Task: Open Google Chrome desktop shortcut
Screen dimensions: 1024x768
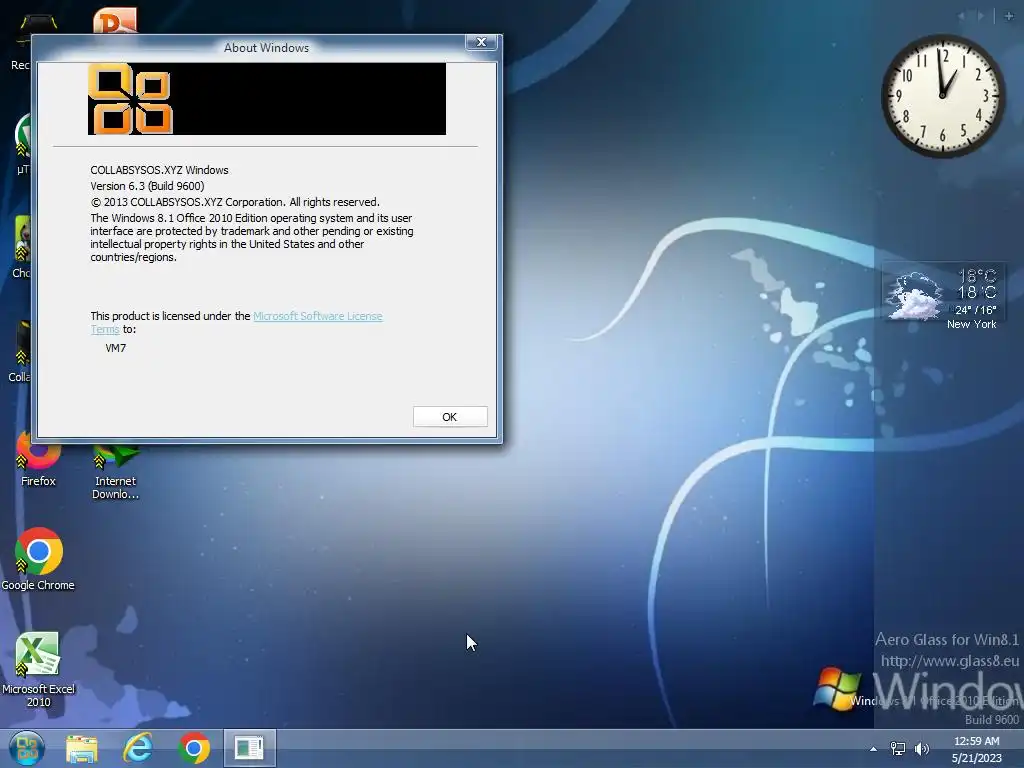Action: pyautogui.click(x=39, y=560)
